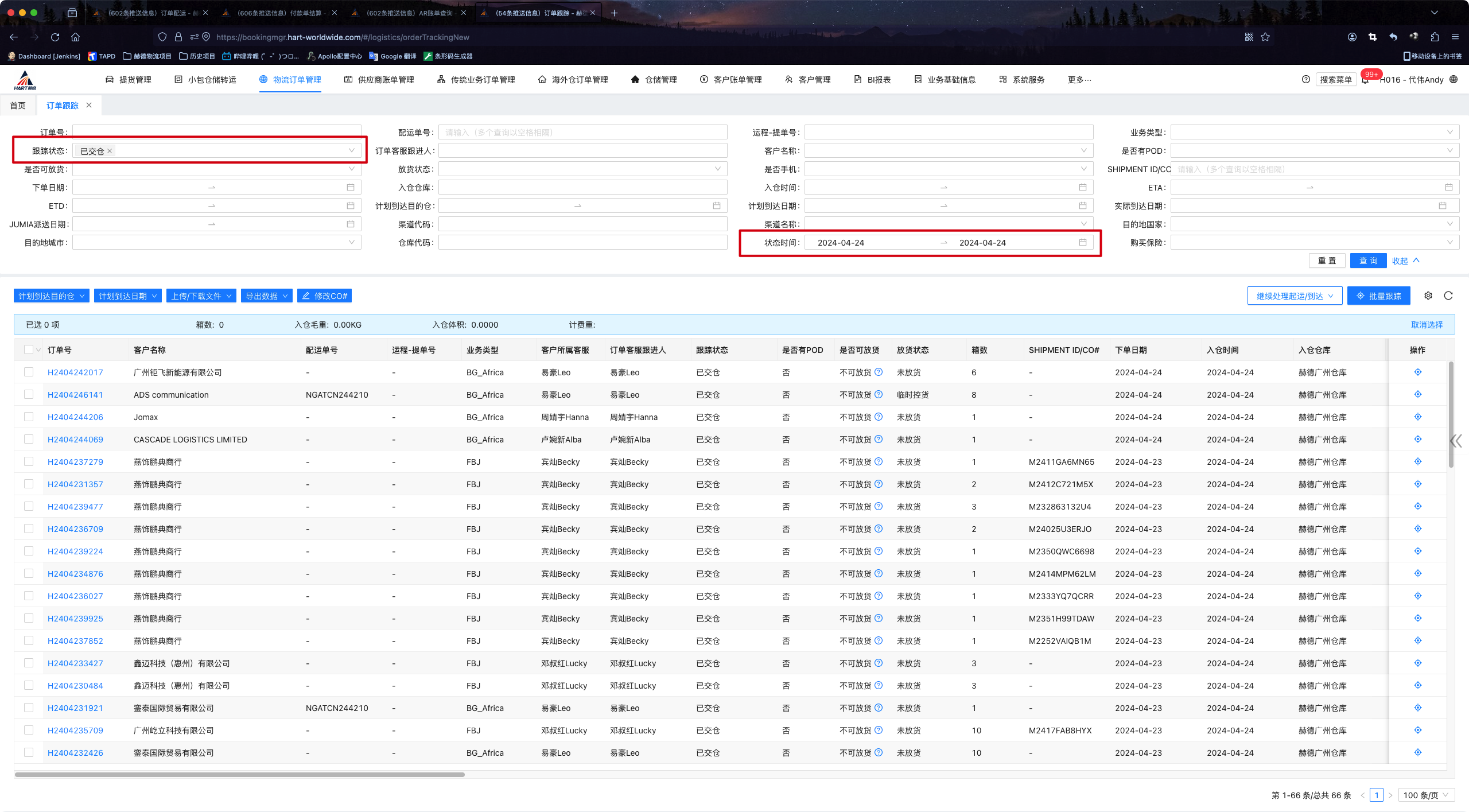
Task: Select checkbox for order H2404237279
Action: coord(29,461)
